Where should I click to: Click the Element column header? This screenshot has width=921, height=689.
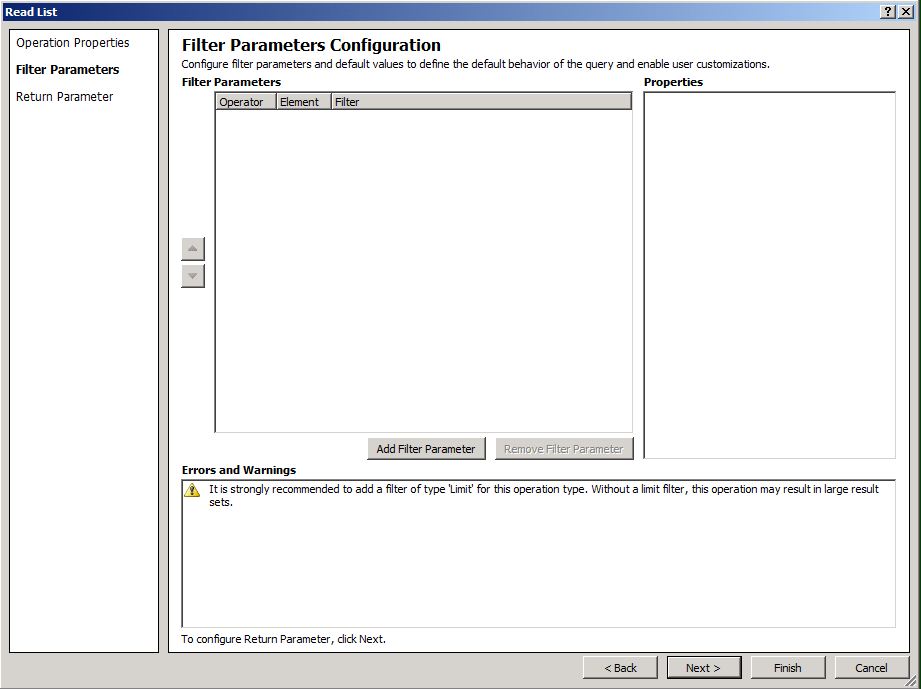pos(304,102)
